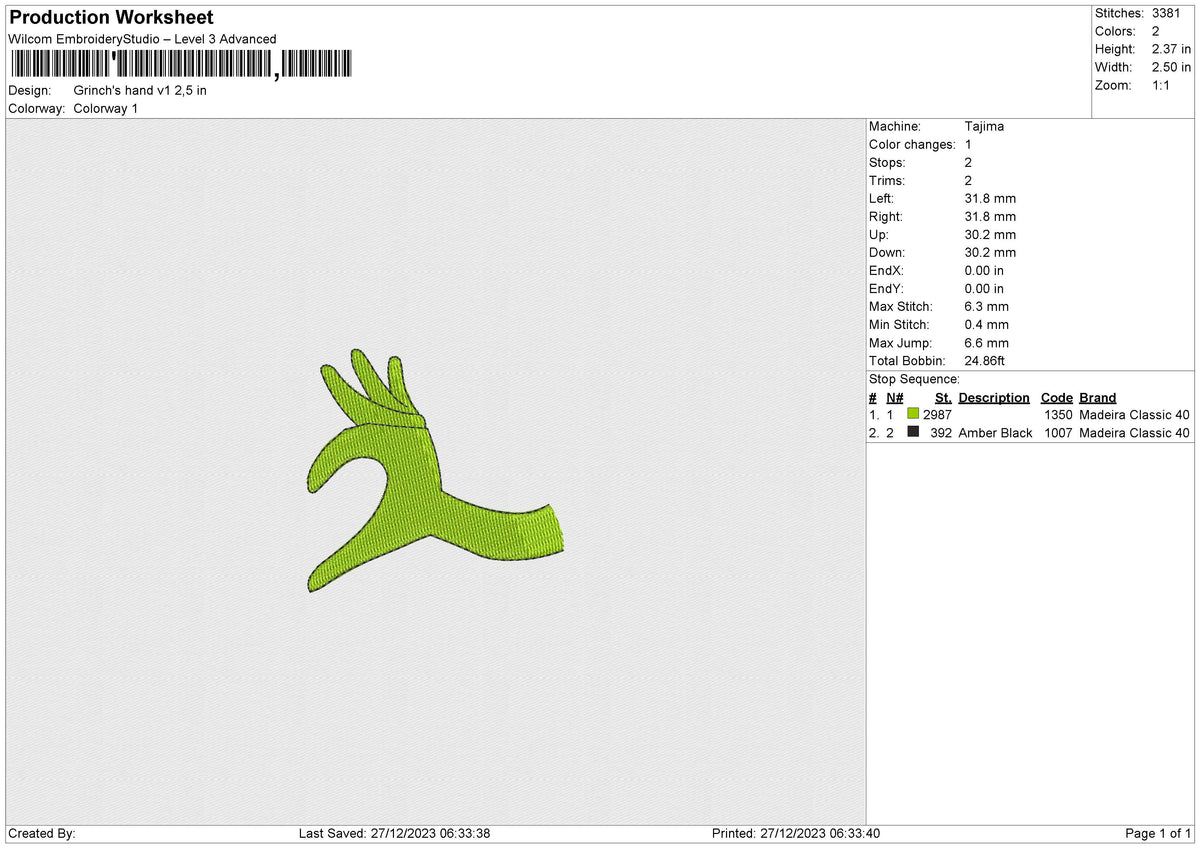Select the Max Jump value 6.6 mm
The image size is (1200, 848).
[x=987, y=342]
